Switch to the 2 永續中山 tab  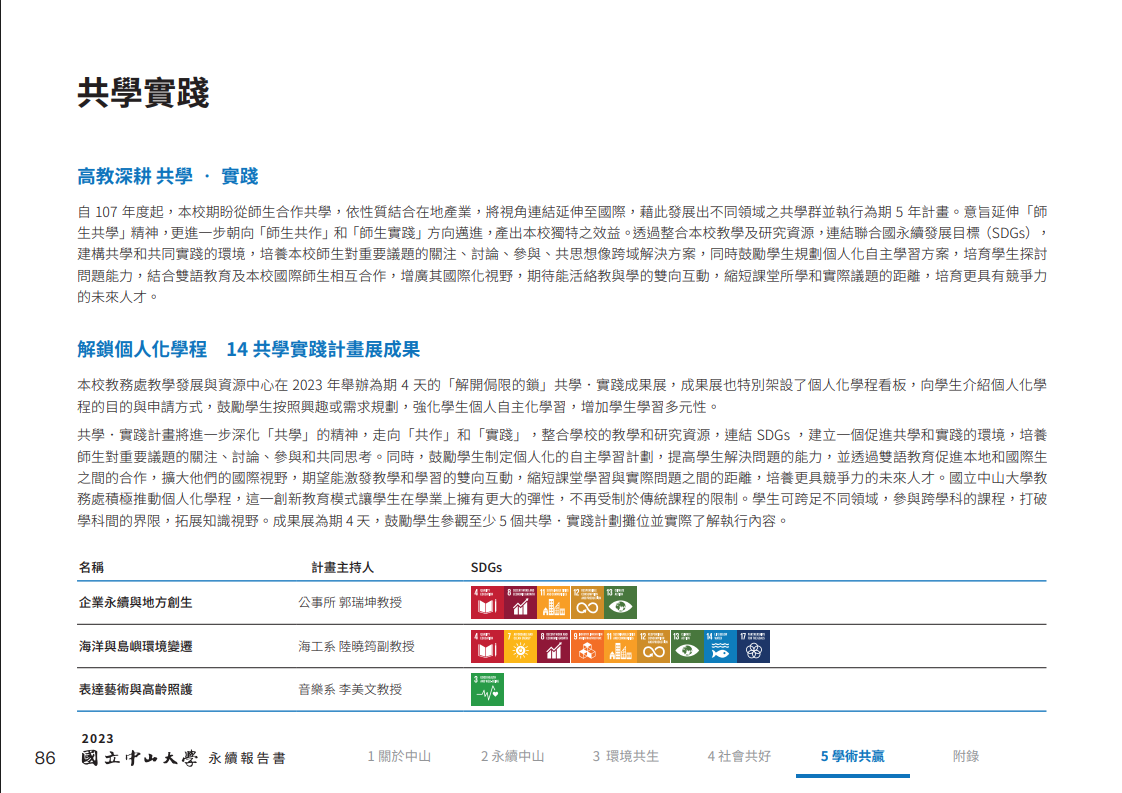click(x=512, y=757)
